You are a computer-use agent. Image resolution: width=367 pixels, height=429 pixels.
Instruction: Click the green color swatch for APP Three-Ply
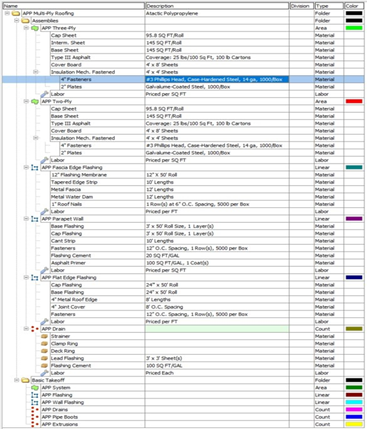[x=354, y=28]
